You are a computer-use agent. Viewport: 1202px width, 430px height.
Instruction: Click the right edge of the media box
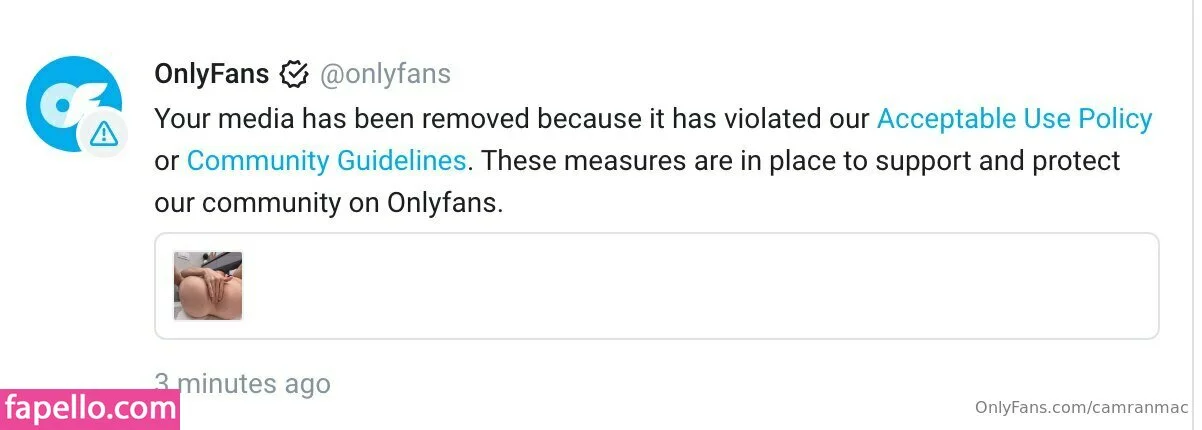tap(1157, 287)
